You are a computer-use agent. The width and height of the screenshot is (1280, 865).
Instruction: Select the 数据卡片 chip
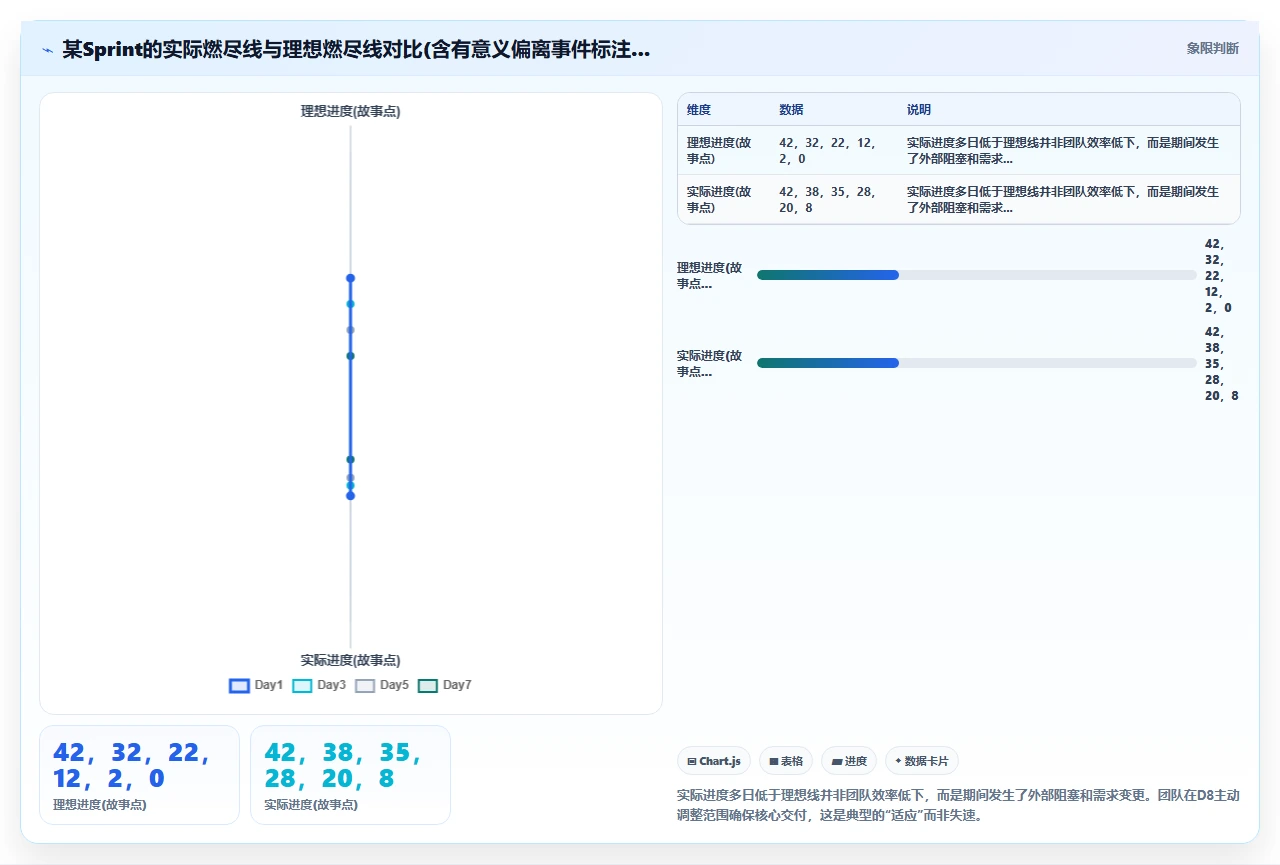(x=922, y=761)
